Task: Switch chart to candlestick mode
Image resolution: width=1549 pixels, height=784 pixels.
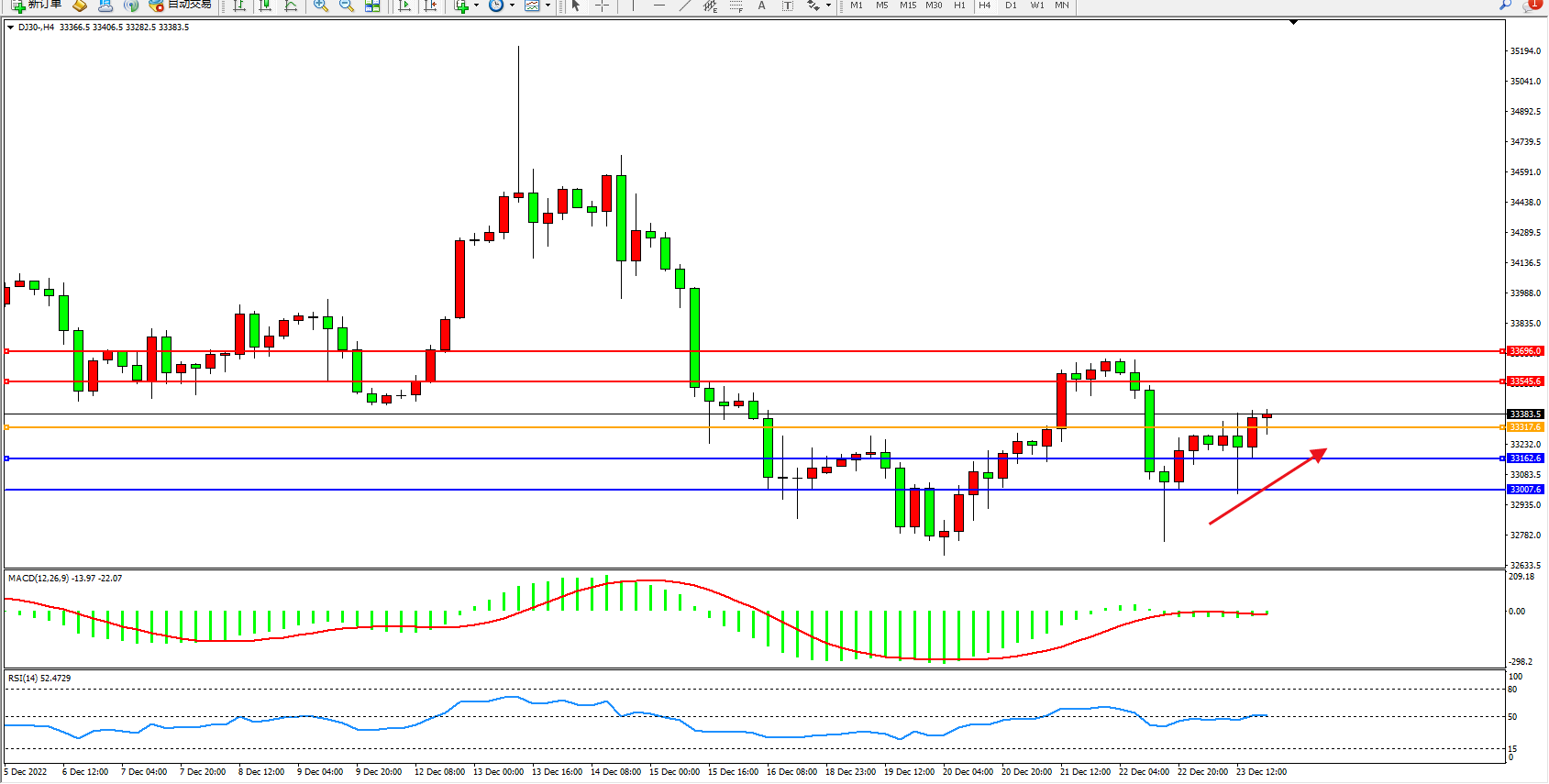Action: [265, 6]
